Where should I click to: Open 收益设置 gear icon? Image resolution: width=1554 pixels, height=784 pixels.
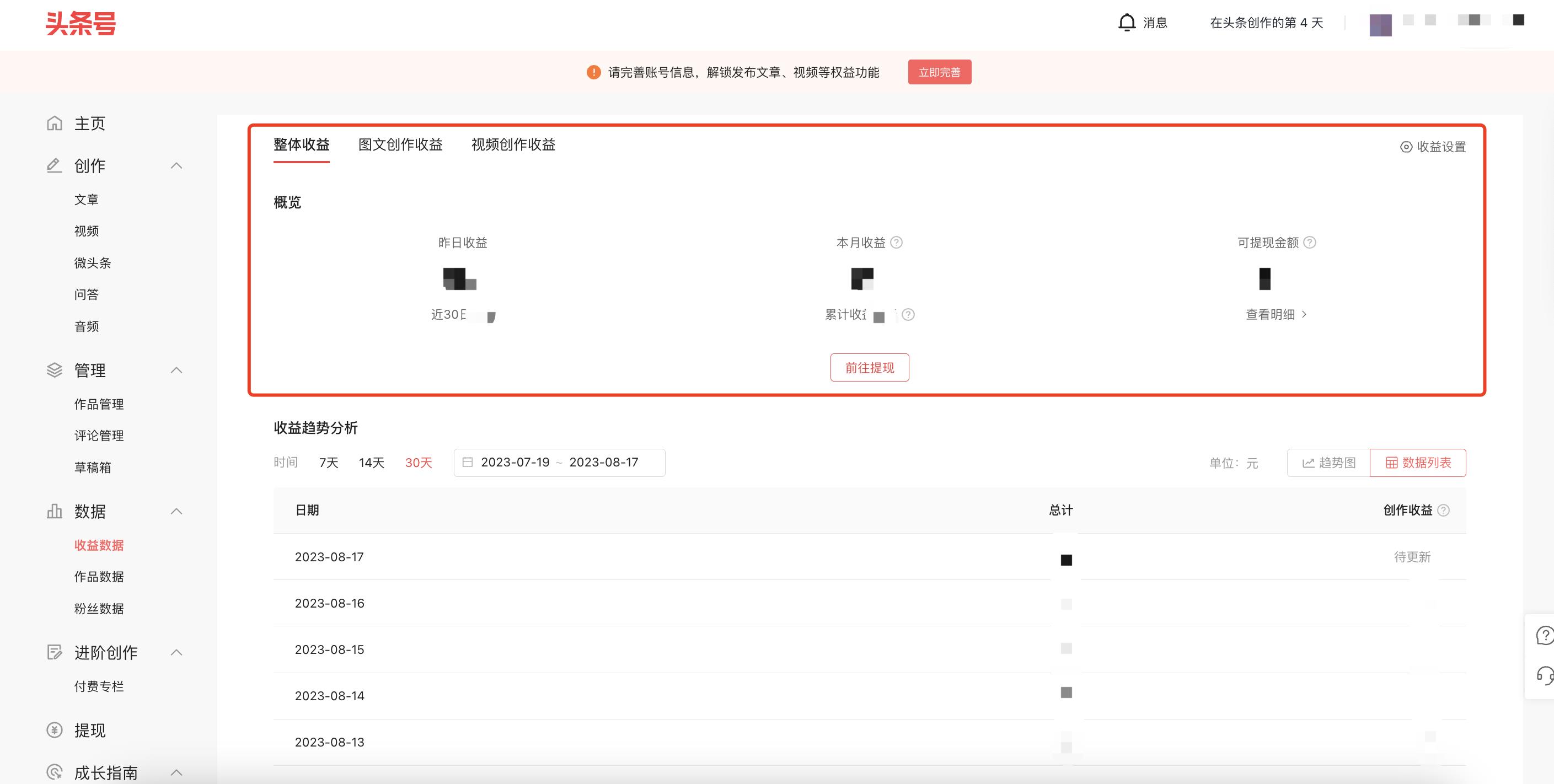[1406, 147]
